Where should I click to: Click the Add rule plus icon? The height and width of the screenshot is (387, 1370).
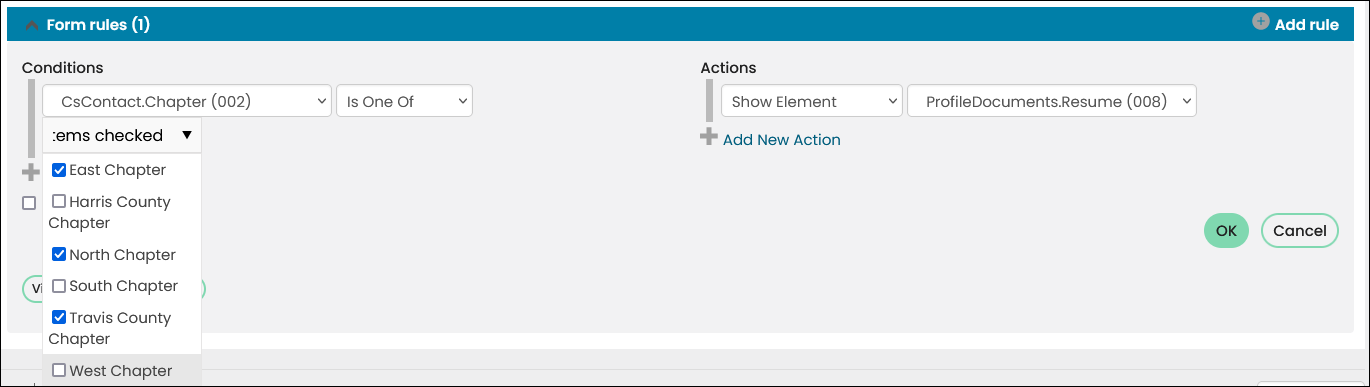tap(1261, 22)
